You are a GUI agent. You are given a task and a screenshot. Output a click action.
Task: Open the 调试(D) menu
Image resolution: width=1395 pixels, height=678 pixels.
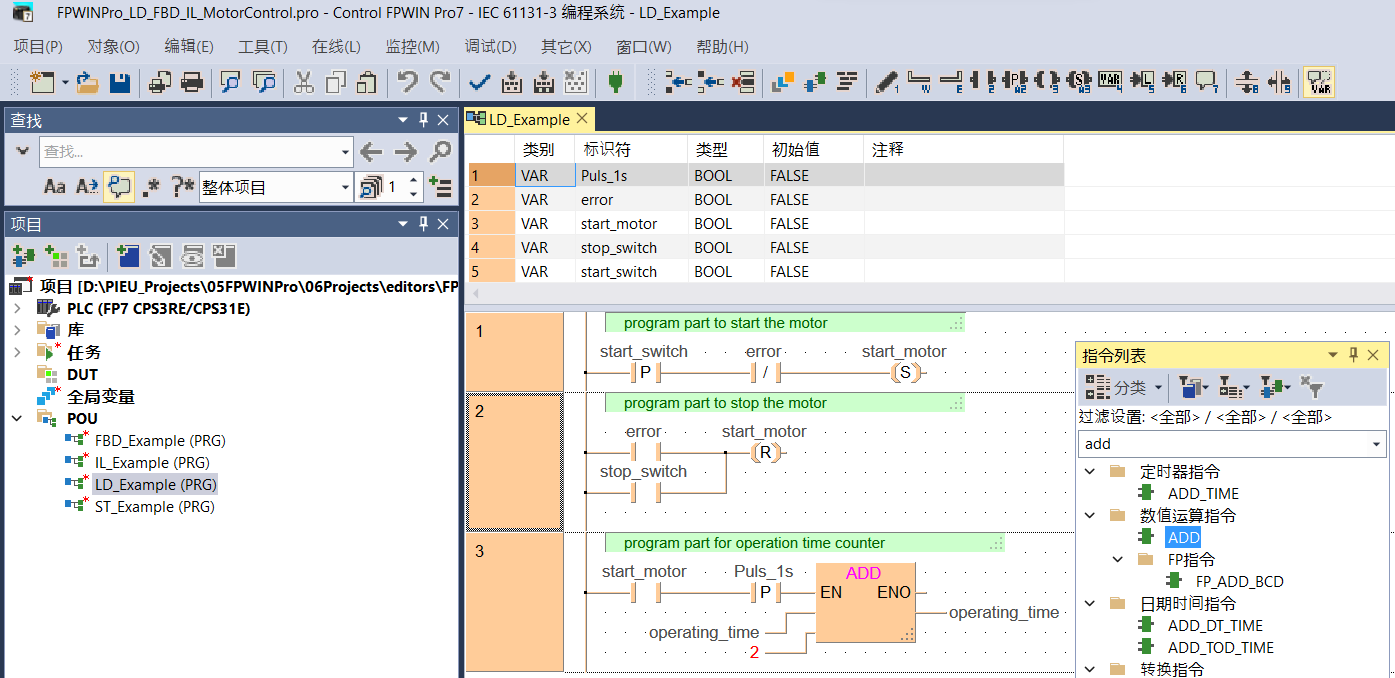tap(490, 47)
